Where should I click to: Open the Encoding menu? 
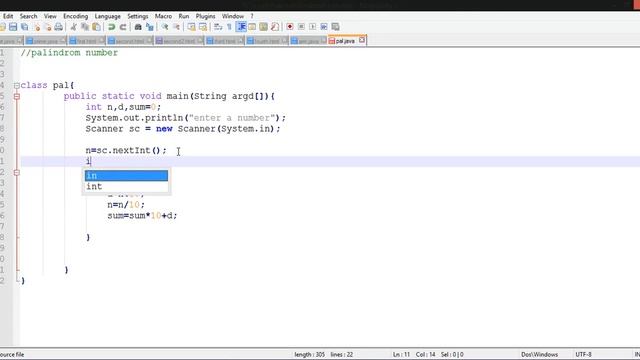pos(76,16)
